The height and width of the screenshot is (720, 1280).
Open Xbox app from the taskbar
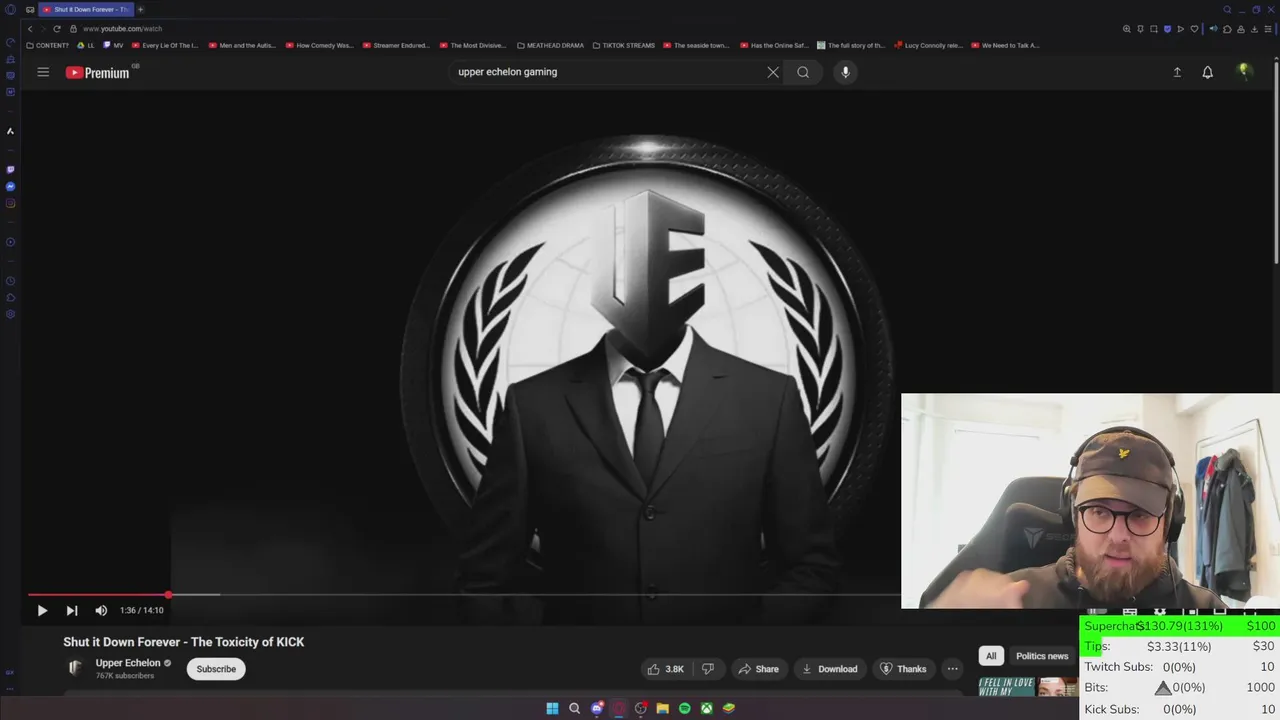click(x=706, y=708)
